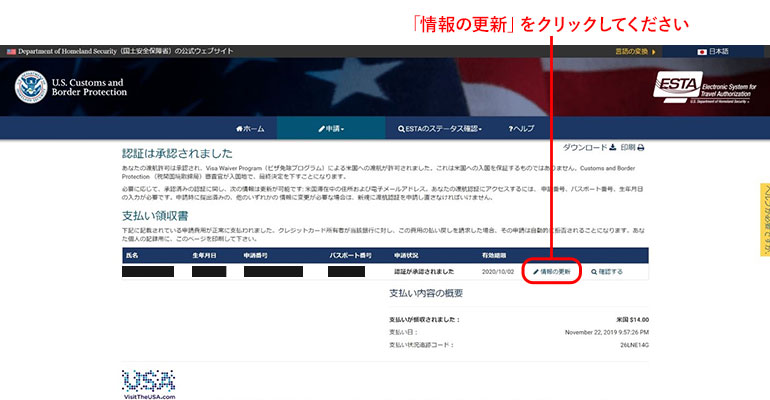Click 情報の更新 update information link
770x400 pixels.
(551, 271)
